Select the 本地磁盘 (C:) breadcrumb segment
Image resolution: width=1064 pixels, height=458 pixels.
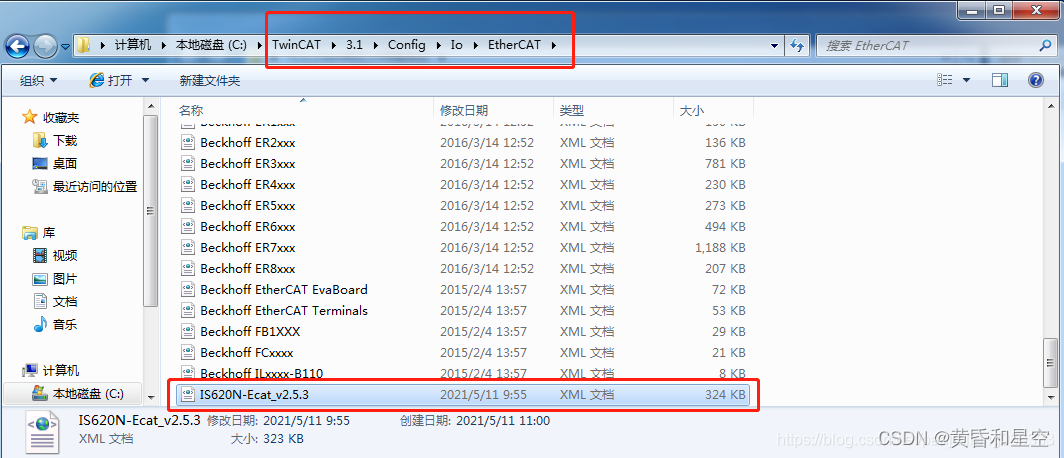coord(211,45)
